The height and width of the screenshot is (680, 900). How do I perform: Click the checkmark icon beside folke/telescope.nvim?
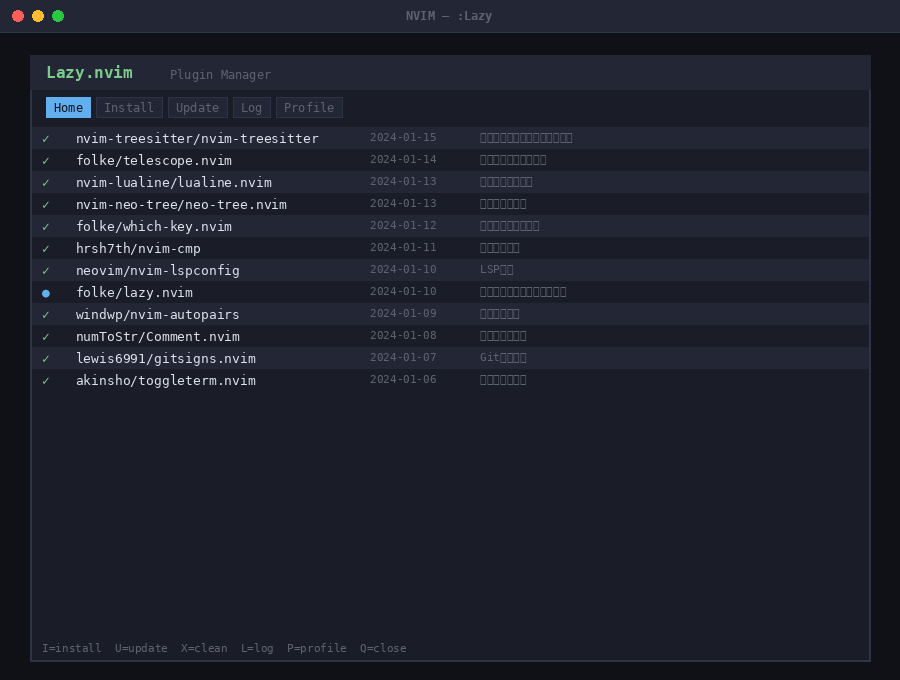pyautogui.click(x=46, y=161)
